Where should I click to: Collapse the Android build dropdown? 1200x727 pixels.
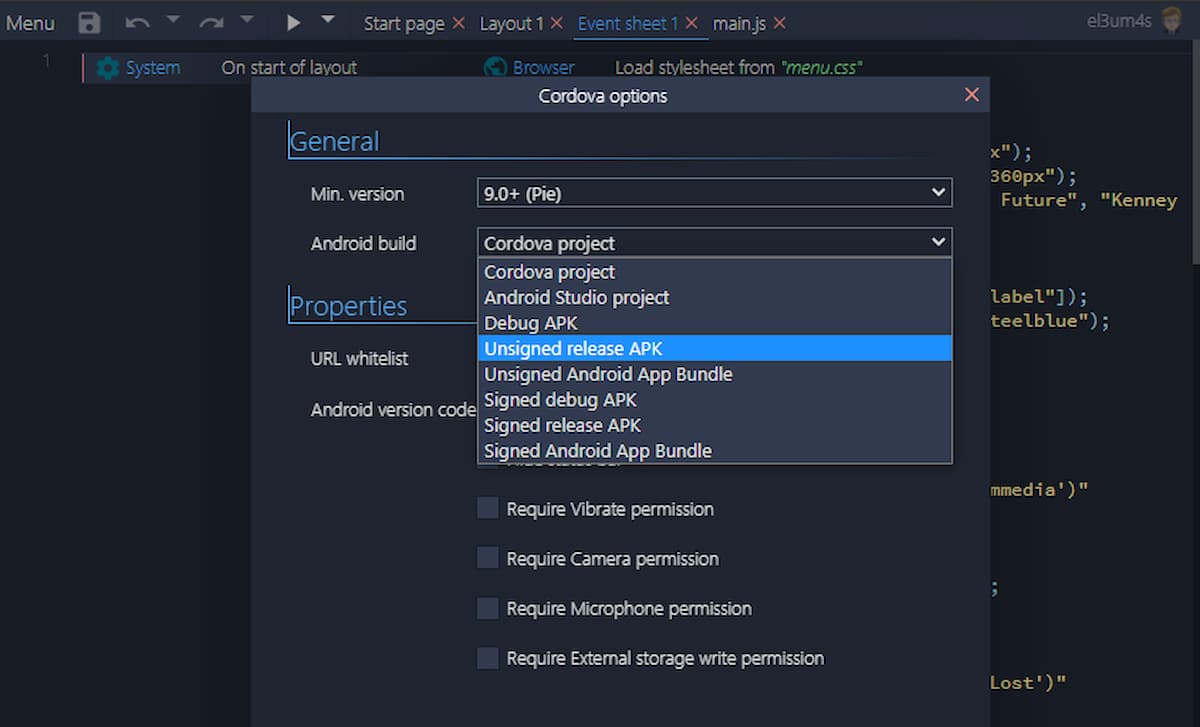pos(714,242)
